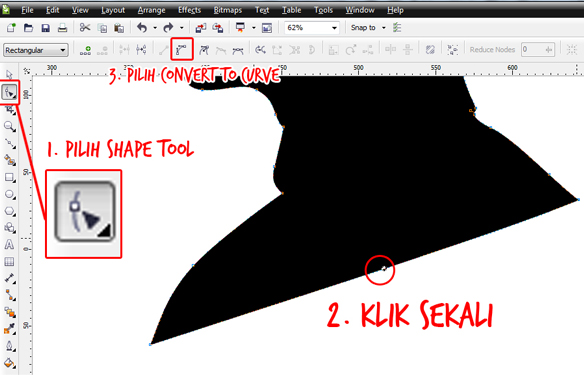Screen dimensions: 584x375
Task: Open the Window menu
Action: [359, 10]
